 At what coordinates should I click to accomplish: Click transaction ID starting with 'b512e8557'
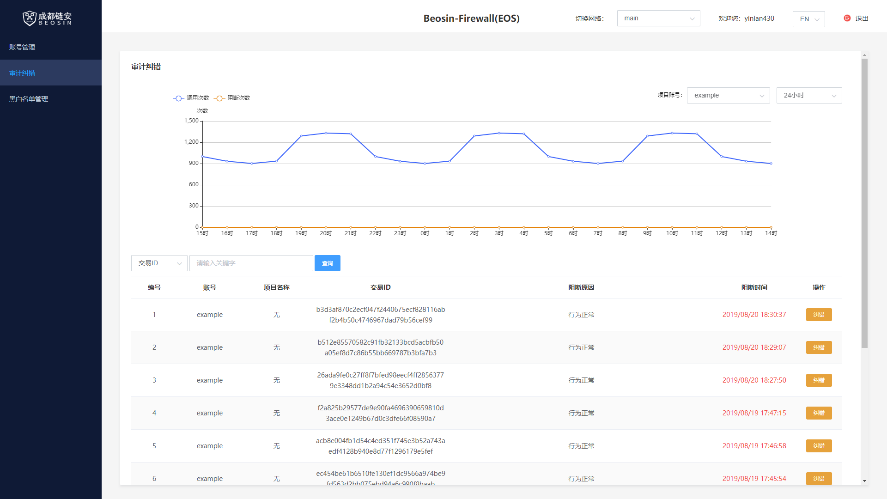[381, 347]
